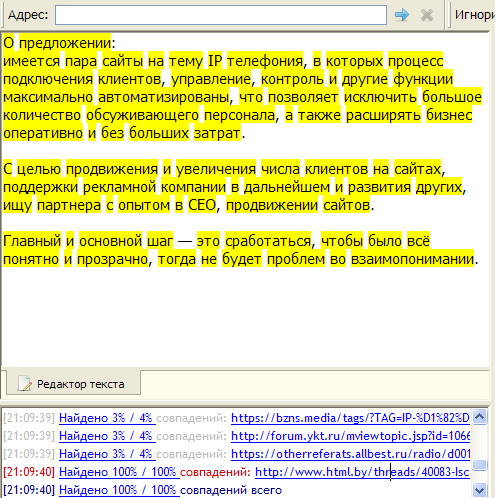The width and height of the screenshot is (495, 498).
Task: Click the scroll down arrow in log
Action: click(x=480, y=490)
